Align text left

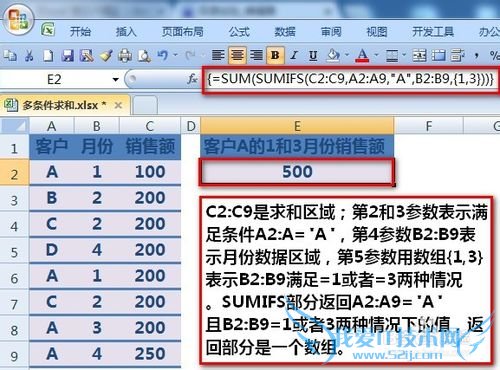[x=218, y=55]
